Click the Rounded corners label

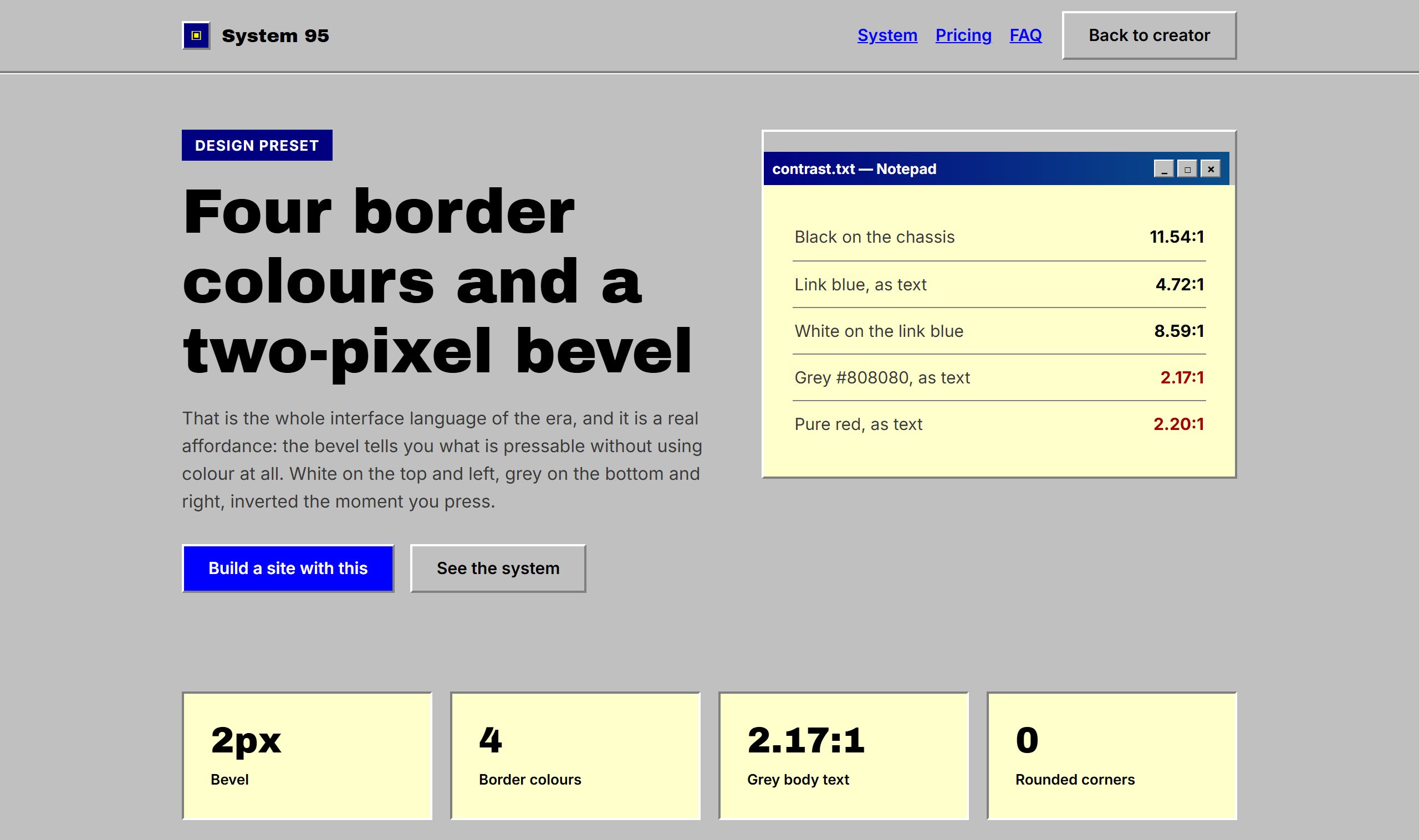coord(1075,780)
